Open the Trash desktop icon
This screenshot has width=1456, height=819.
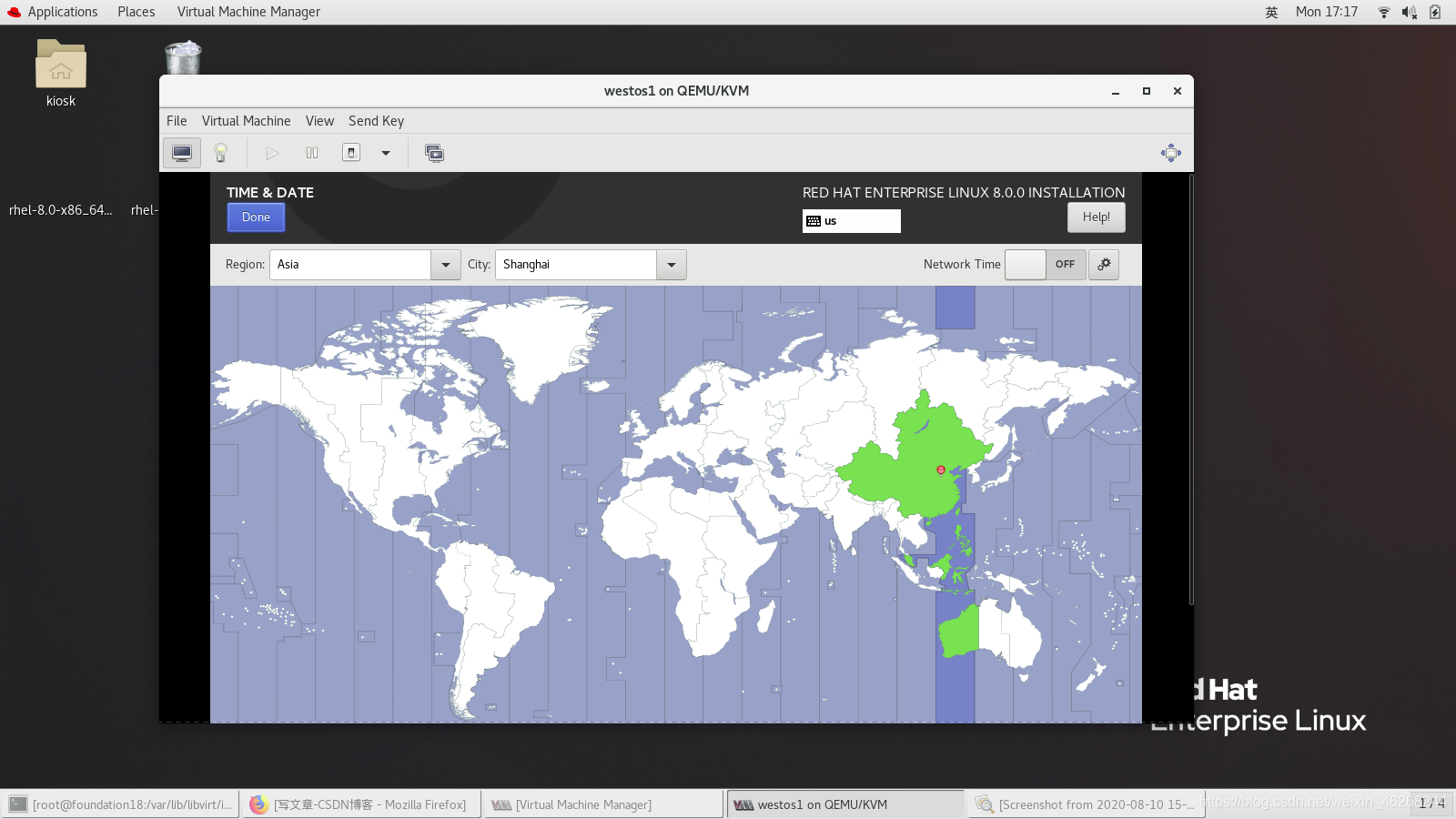[183, 57]
